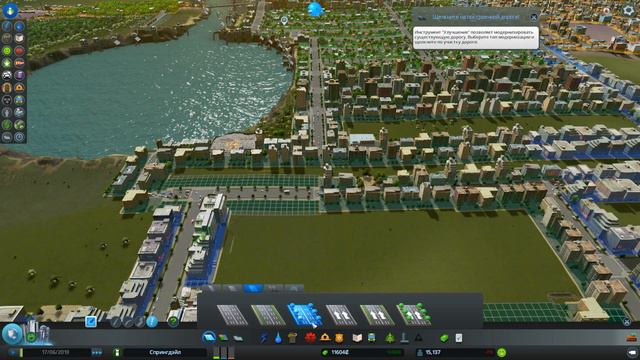Image resolution: width=640 pixels, height=360 pixels.
Task: Open the Economy money panel
Action: coord(444,338)
